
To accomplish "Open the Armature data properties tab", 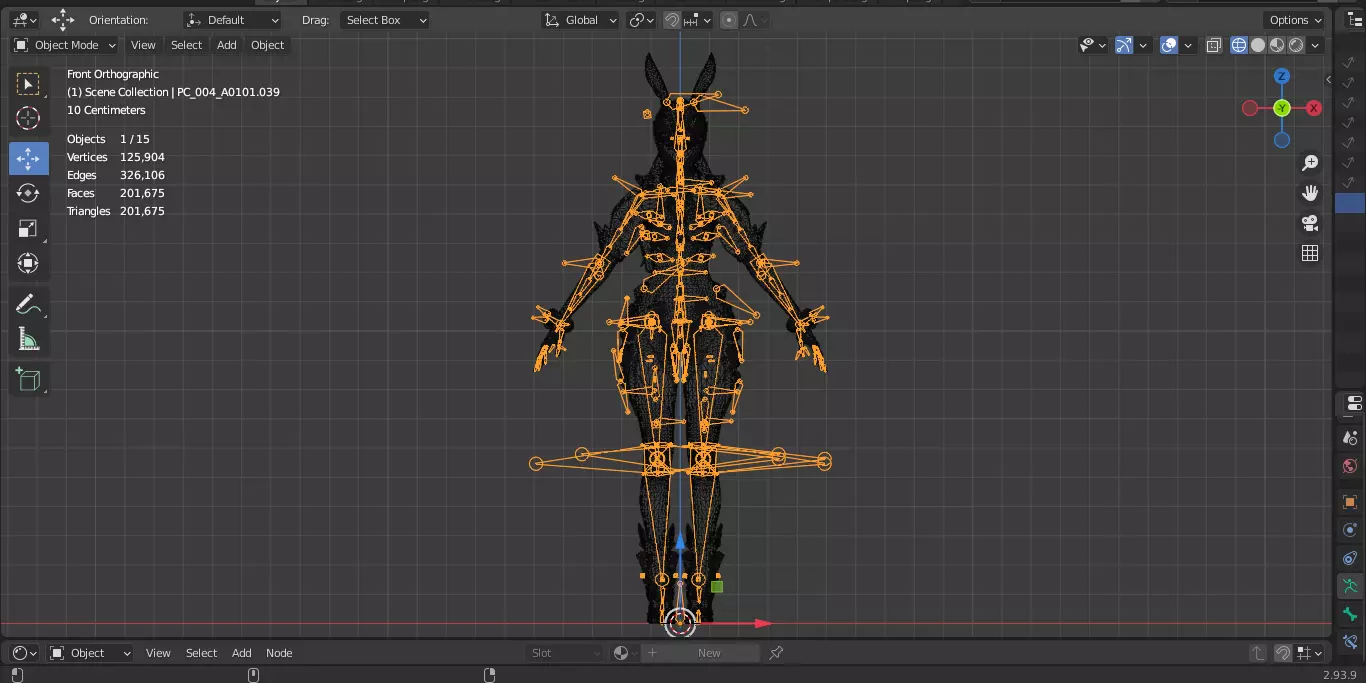I will (1351, 586).
